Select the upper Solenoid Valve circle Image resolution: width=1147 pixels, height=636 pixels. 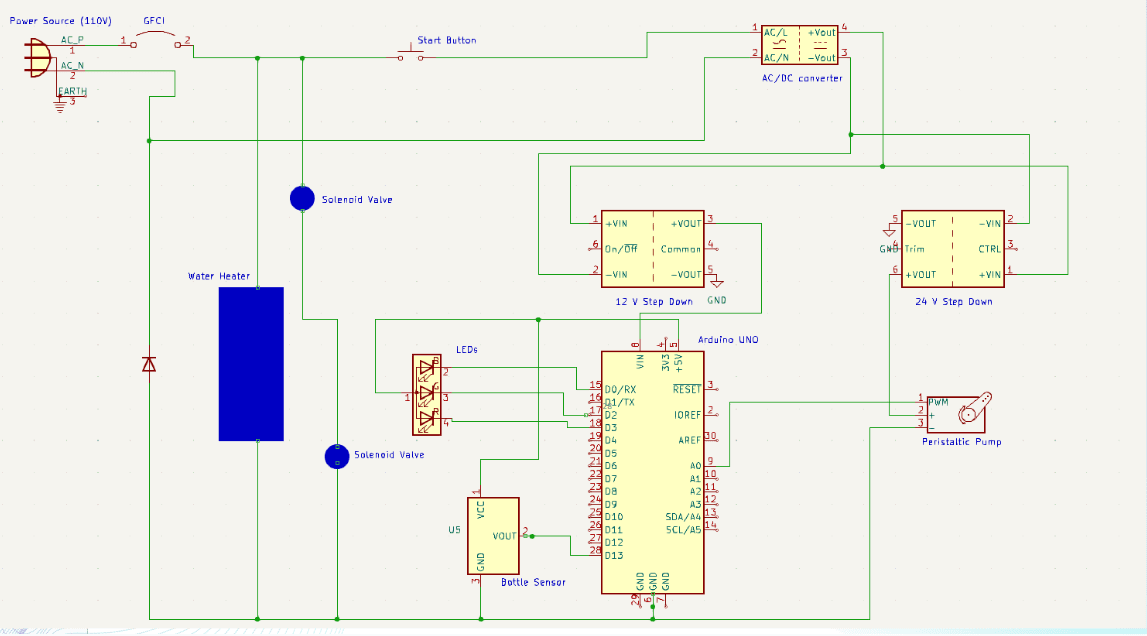[x=302, y=198]
